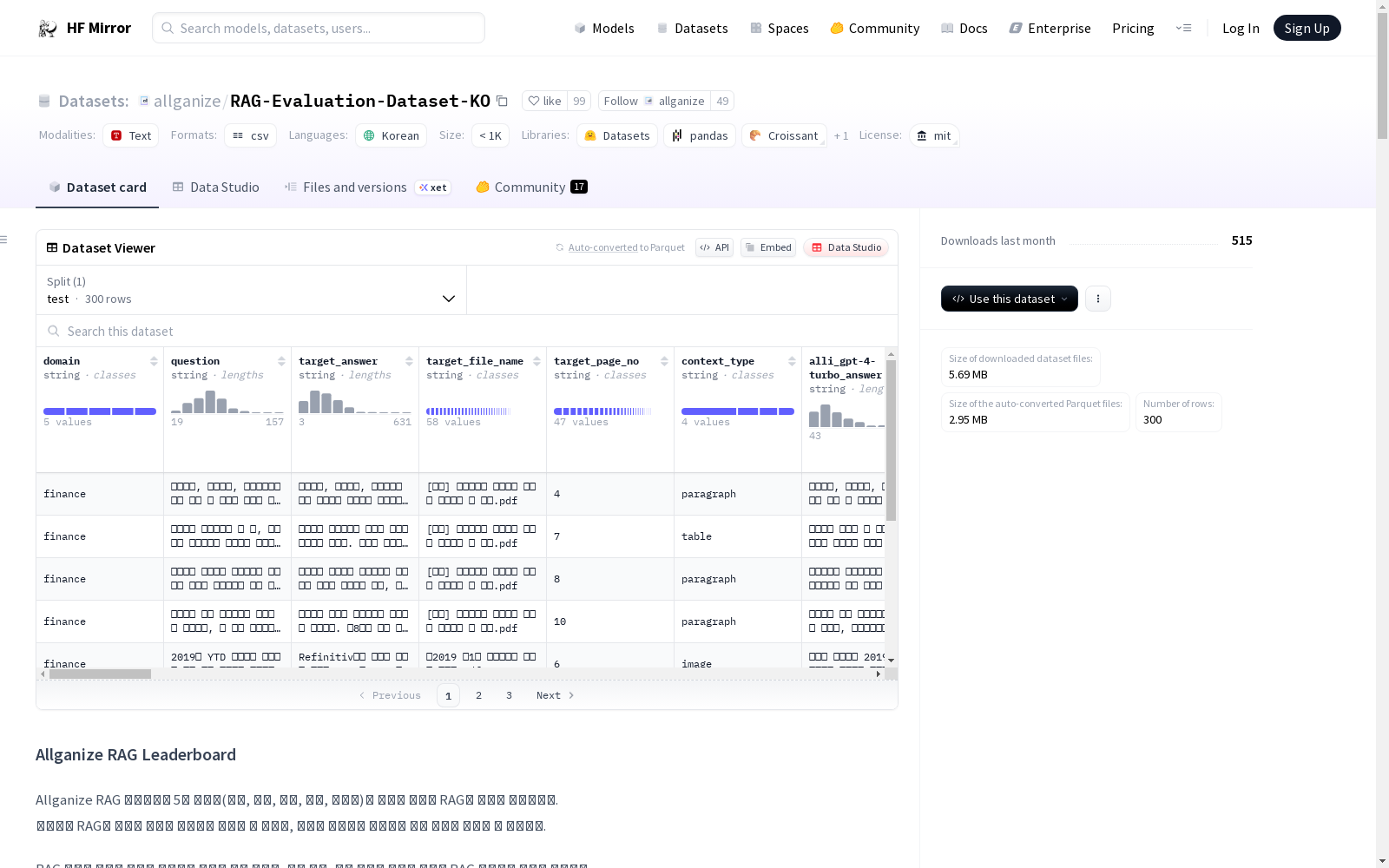This screenshot has width=1389, height=868.
Task: Click the target_answer lengths histogram
Action: coord(355,401)
